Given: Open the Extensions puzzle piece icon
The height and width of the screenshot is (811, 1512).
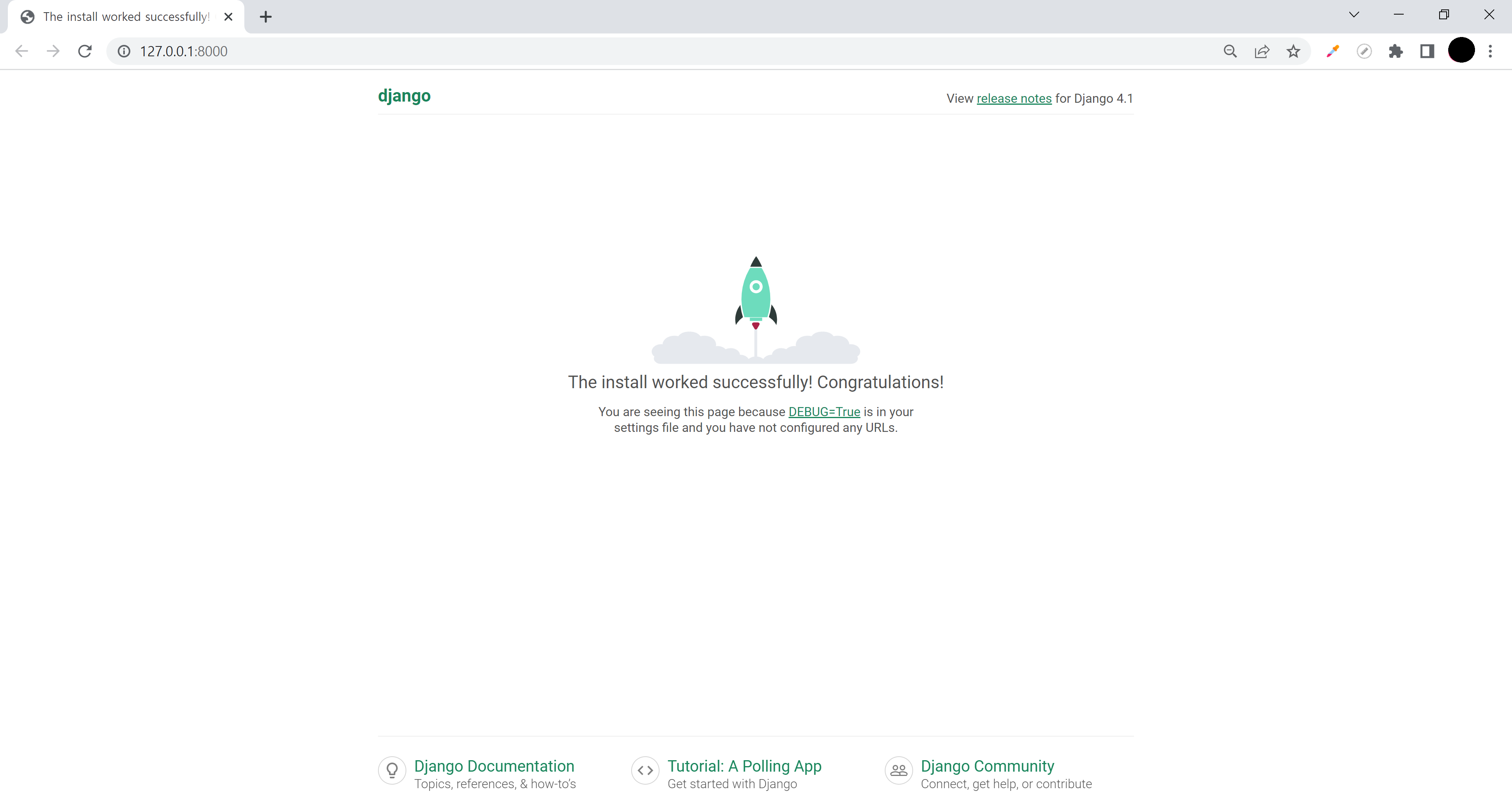Looking at the screenshot, I should tap(1395, 51).
